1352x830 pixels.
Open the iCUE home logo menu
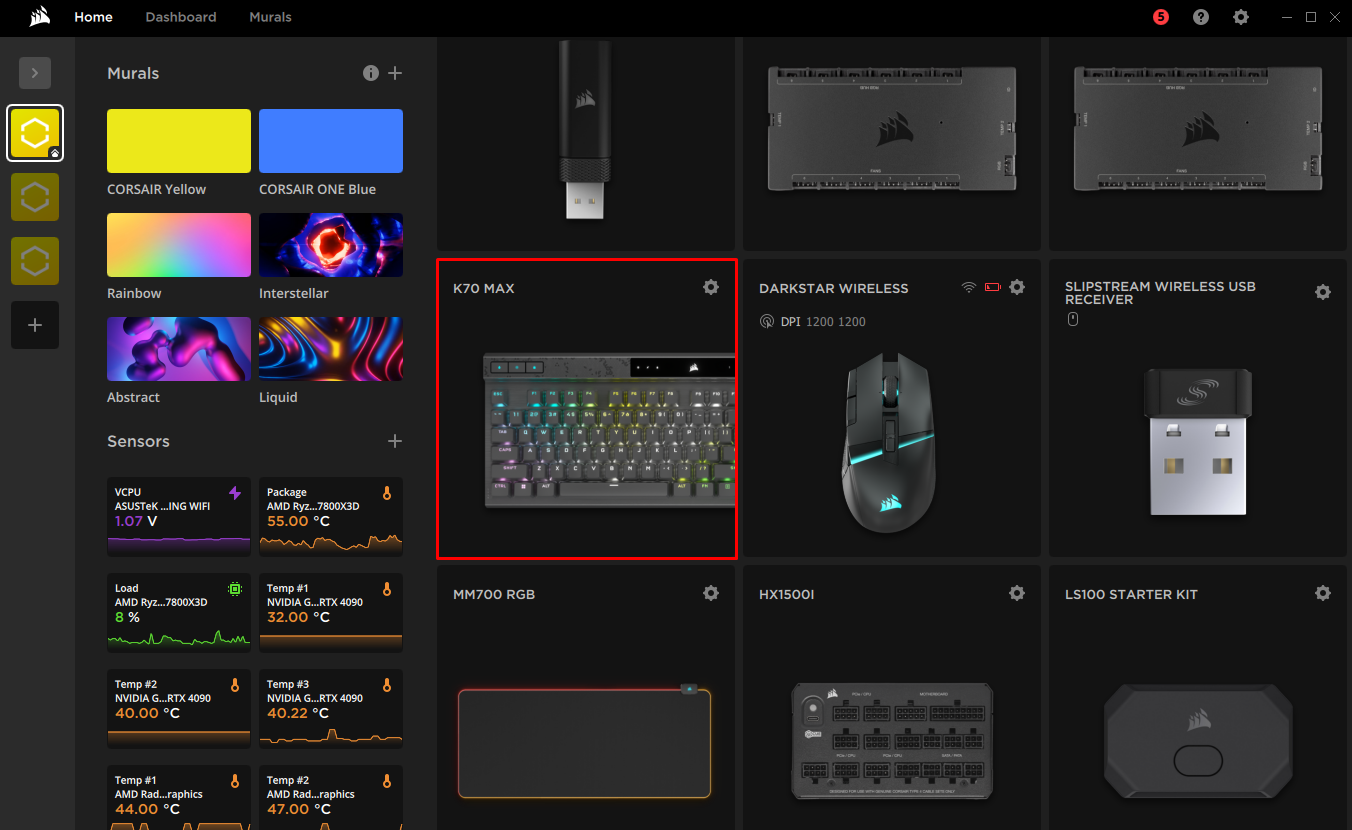click(x=40, y=17)
